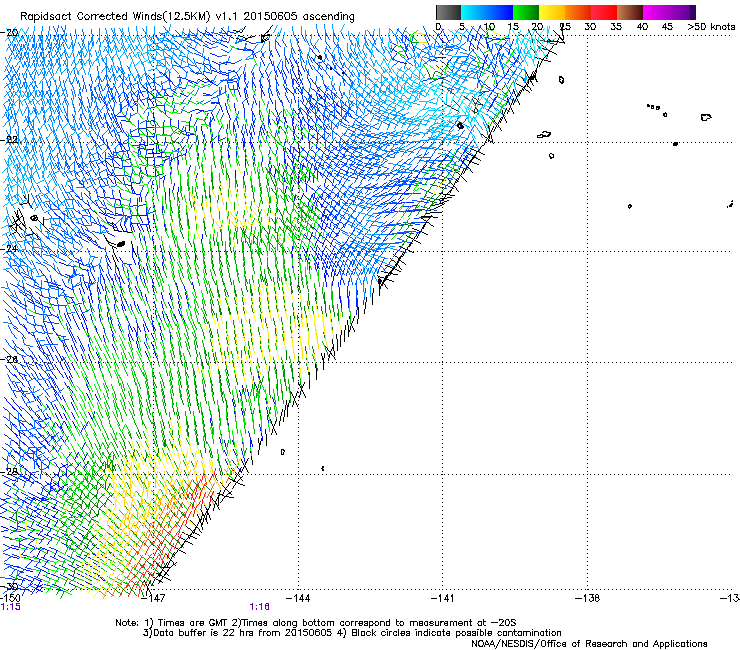Click the purple '1:16' time label

point(260,607)
